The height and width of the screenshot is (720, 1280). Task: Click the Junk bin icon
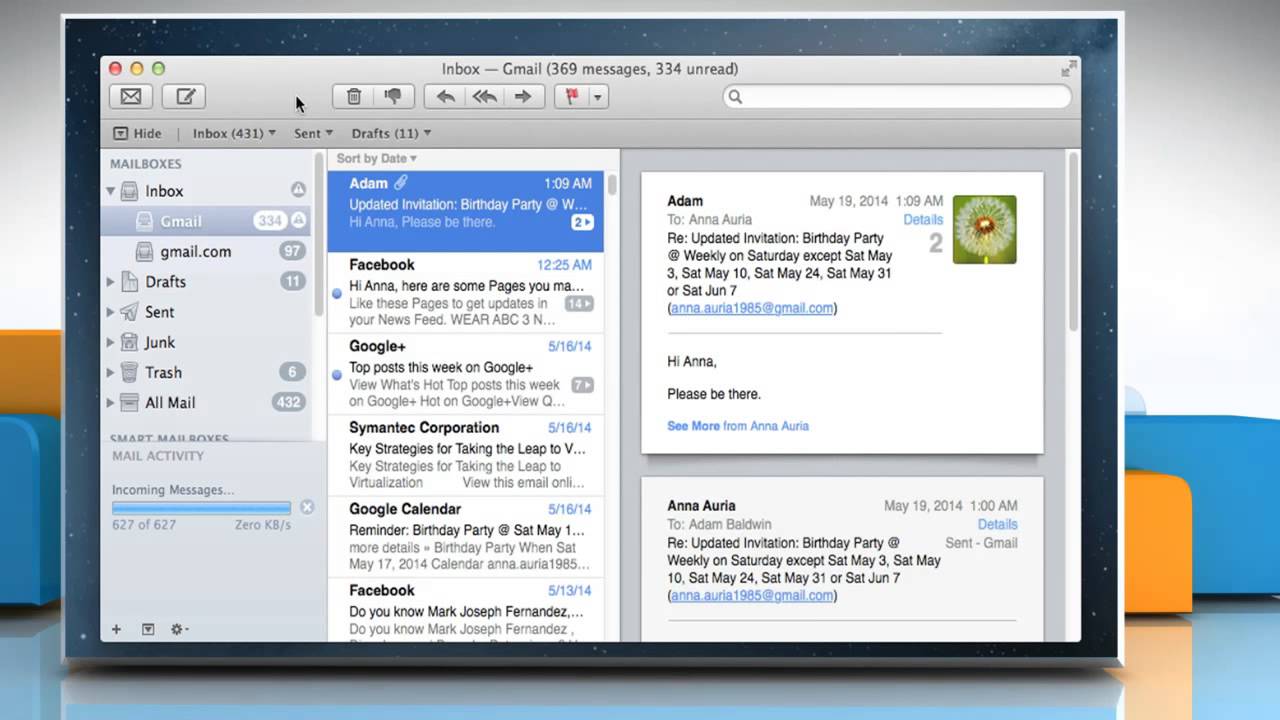click(129, 342)
